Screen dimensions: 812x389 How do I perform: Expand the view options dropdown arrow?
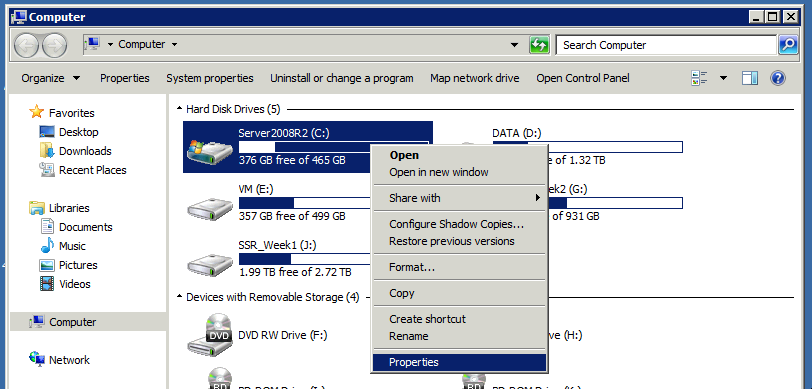pyautogui.click(x=723, y=78)
